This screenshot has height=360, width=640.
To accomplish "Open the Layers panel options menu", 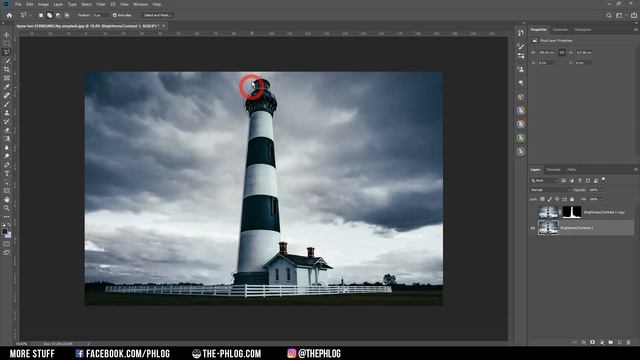I will coord(636,169).
